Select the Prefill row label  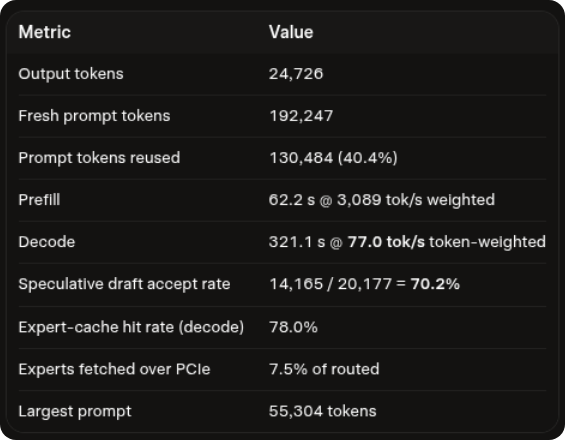(x=39, y=200)
